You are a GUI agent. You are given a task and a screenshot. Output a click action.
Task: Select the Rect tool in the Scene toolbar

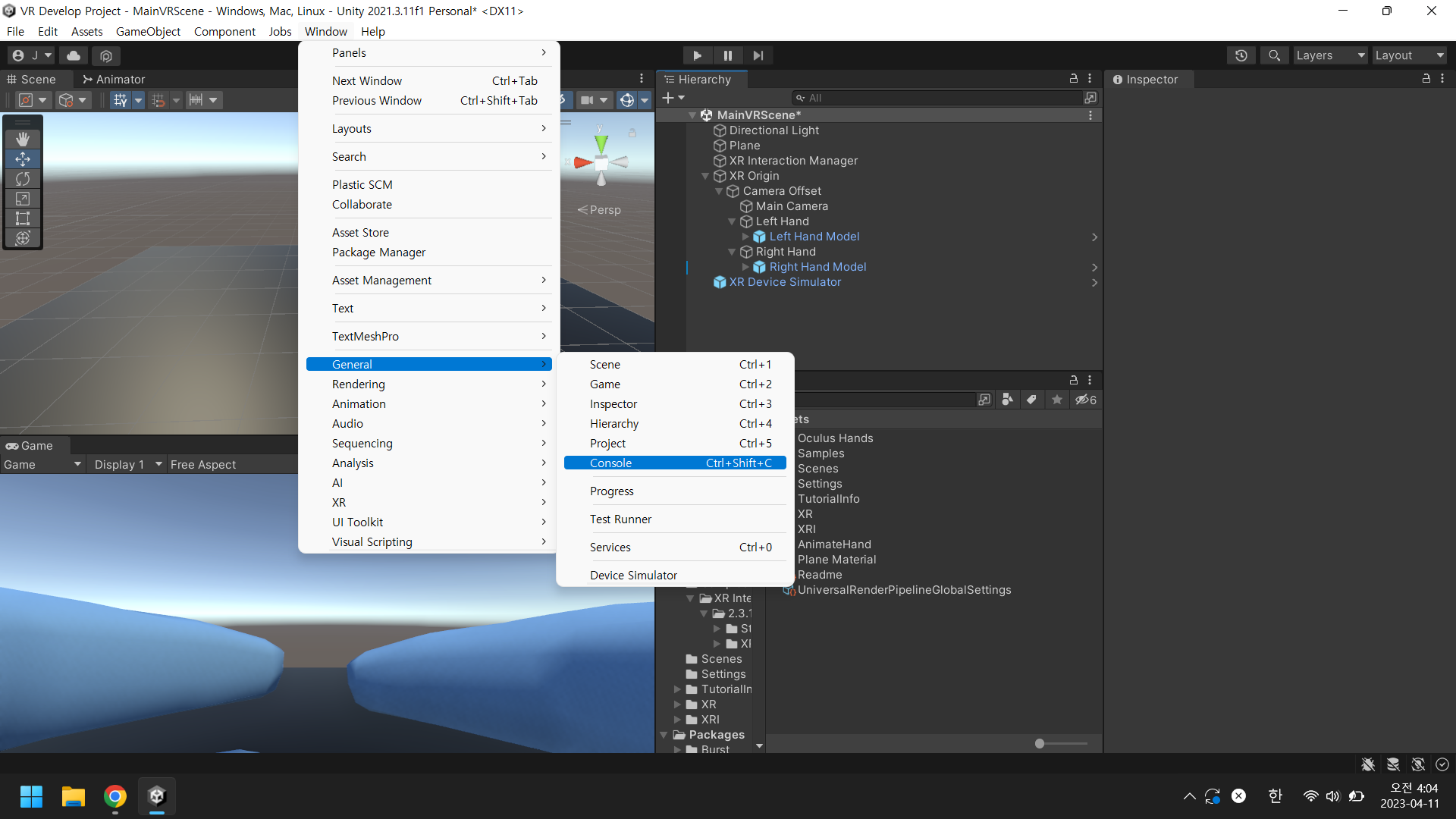[23, 218]
